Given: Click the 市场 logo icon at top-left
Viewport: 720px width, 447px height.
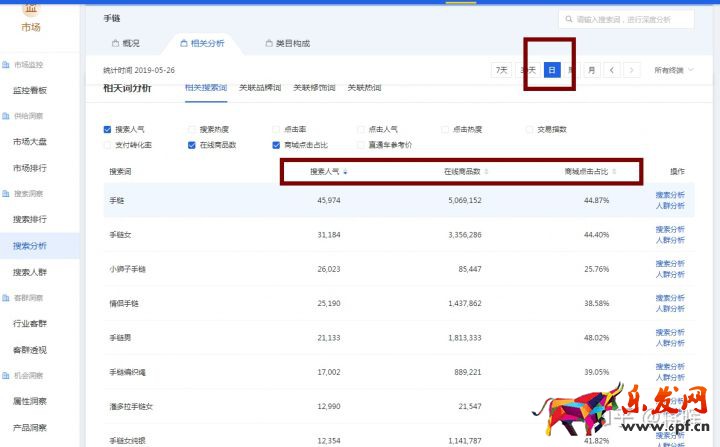Looking at the screenshot, I should click(31, 8).
